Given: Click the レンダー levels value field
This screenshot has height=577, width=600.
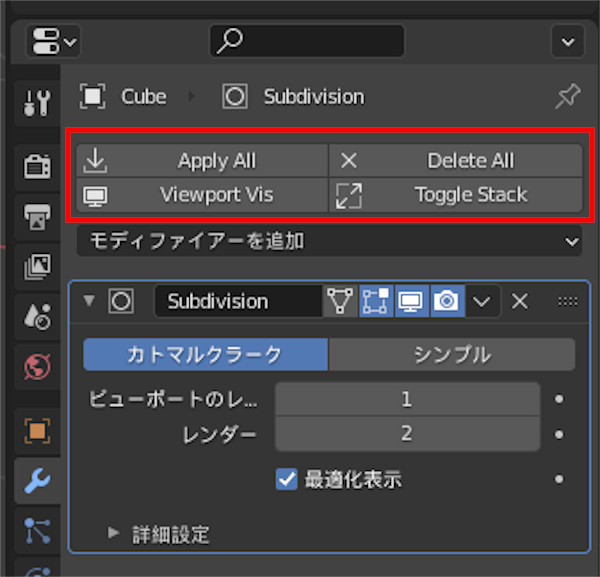Looking at the screenshot, I should pos(408,434).
